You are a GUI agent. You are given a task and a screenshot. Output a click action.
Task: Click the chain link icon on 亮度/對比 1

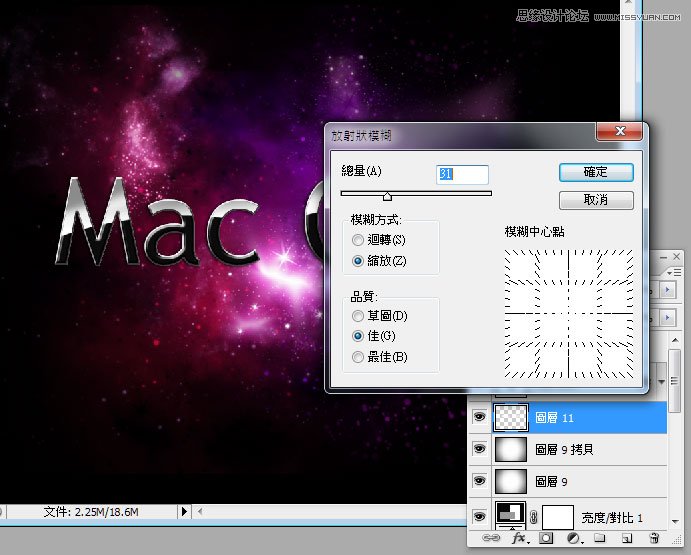[534, 517]
